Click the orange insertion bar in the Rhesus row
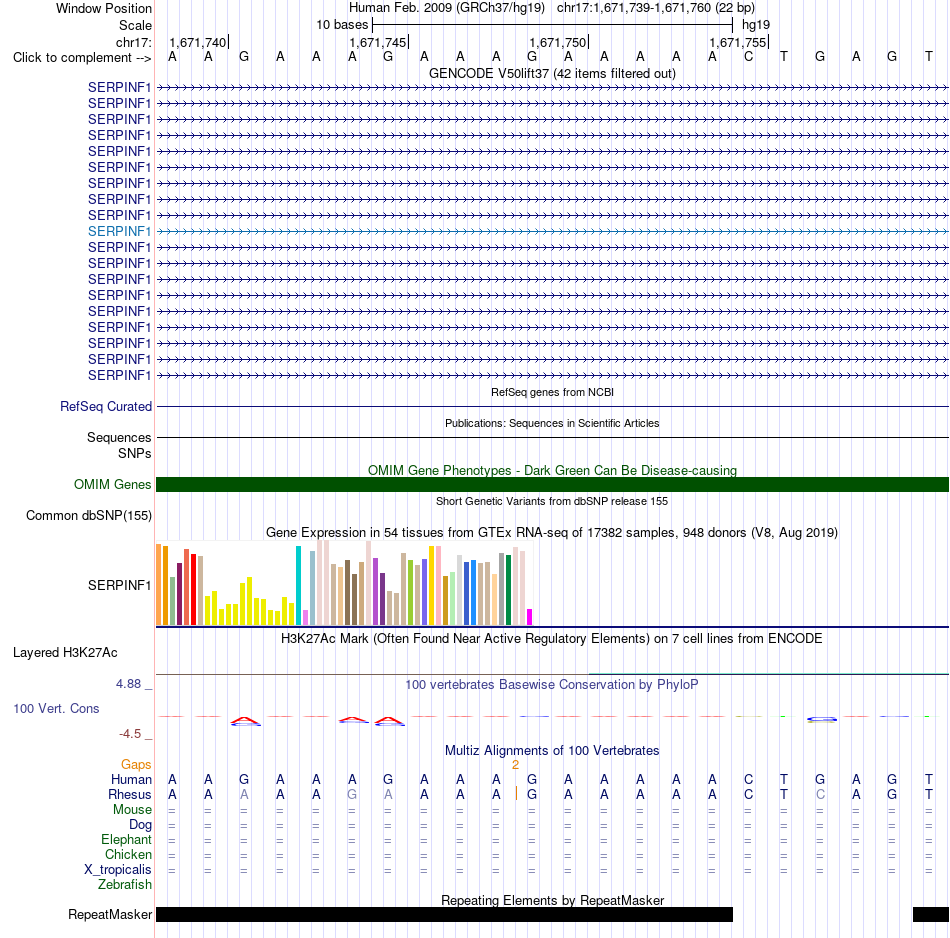This screenshot has width=950, height=938. point(516,794)
